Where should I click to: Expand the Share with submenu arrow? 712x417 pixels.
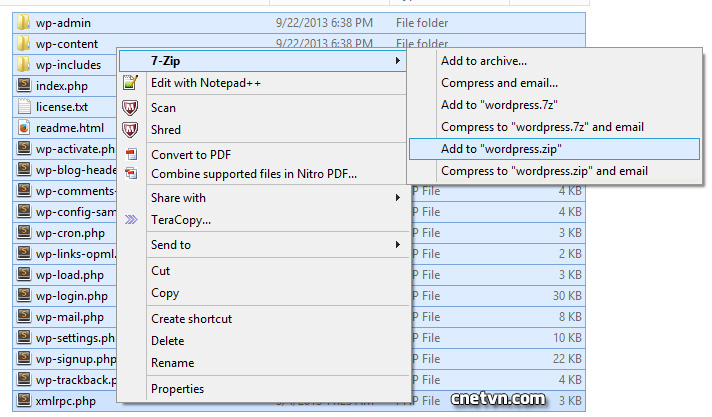398,198
